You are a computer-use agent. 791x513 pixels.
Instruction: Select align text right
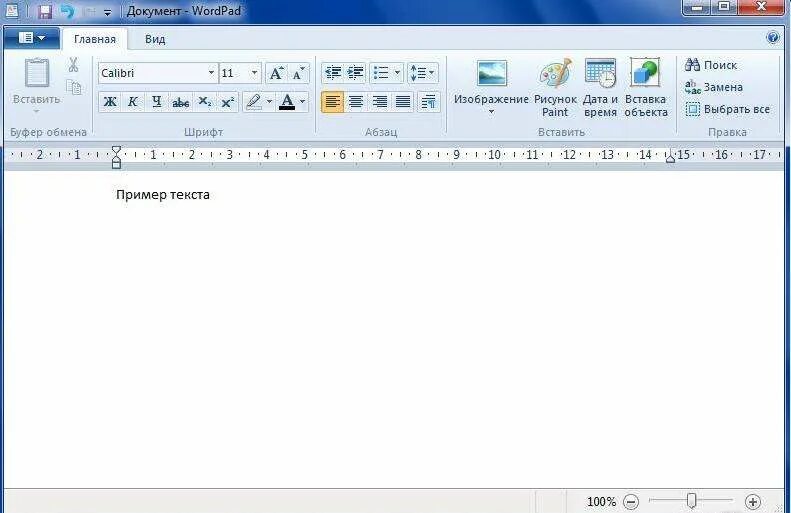[379, 101]
